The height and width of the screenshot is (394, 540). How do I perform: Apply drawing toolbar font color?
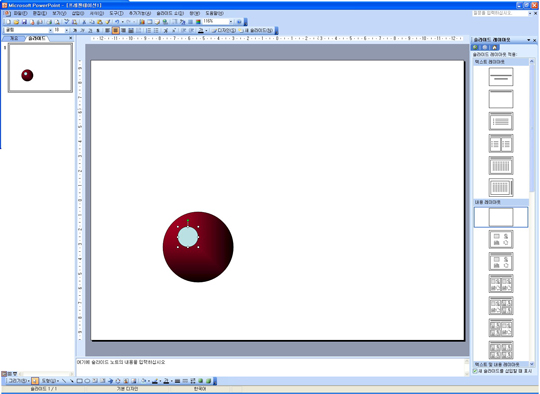point(166,381)
